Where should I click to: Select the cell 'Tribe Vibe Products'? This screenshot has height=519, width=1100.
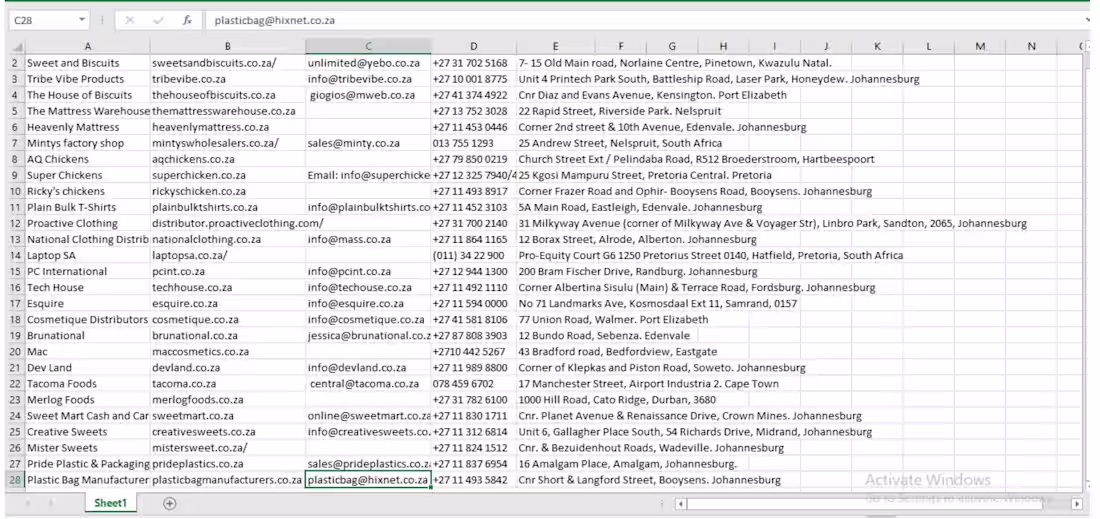pyautogui.click(x=87, y=79)
